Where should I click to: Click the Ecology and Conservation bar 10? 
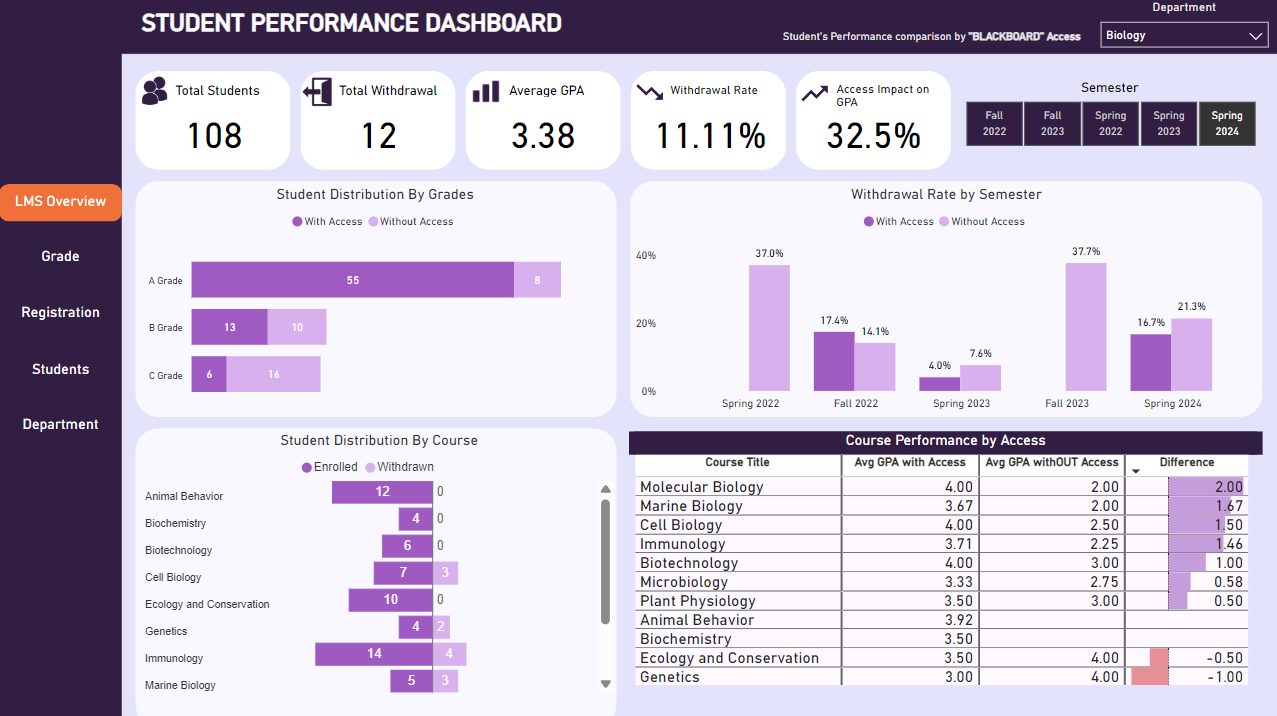pyautogui.click(x=391, y=600)
